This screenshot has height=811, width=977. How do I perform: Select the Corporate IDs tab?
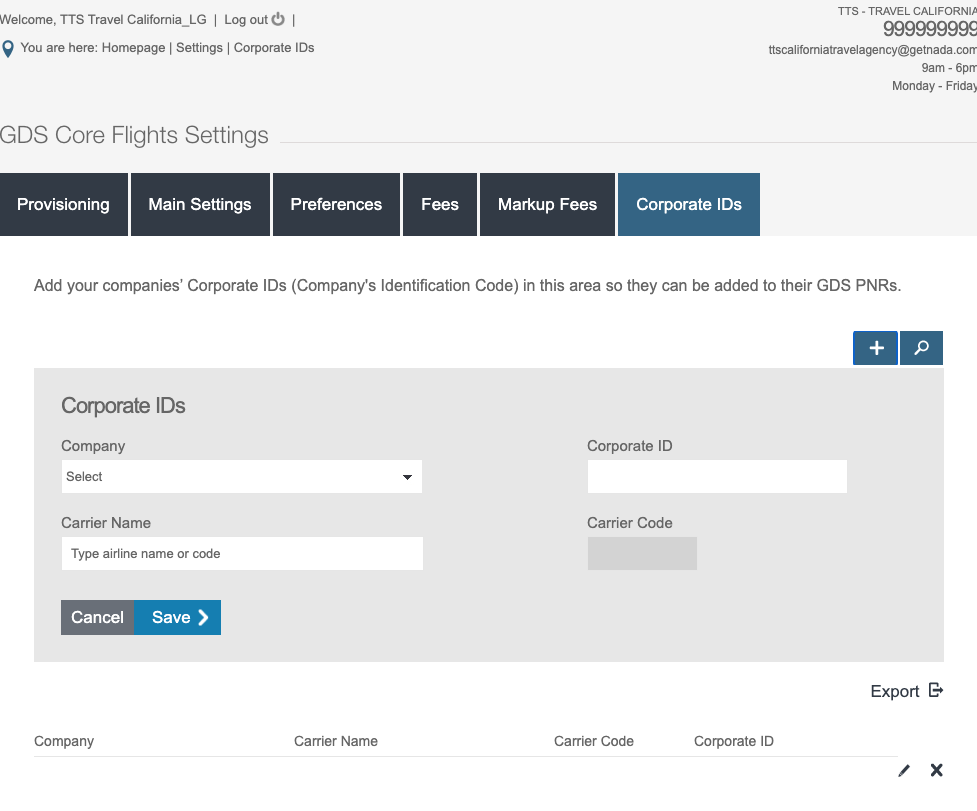click(x=689, y=205)
